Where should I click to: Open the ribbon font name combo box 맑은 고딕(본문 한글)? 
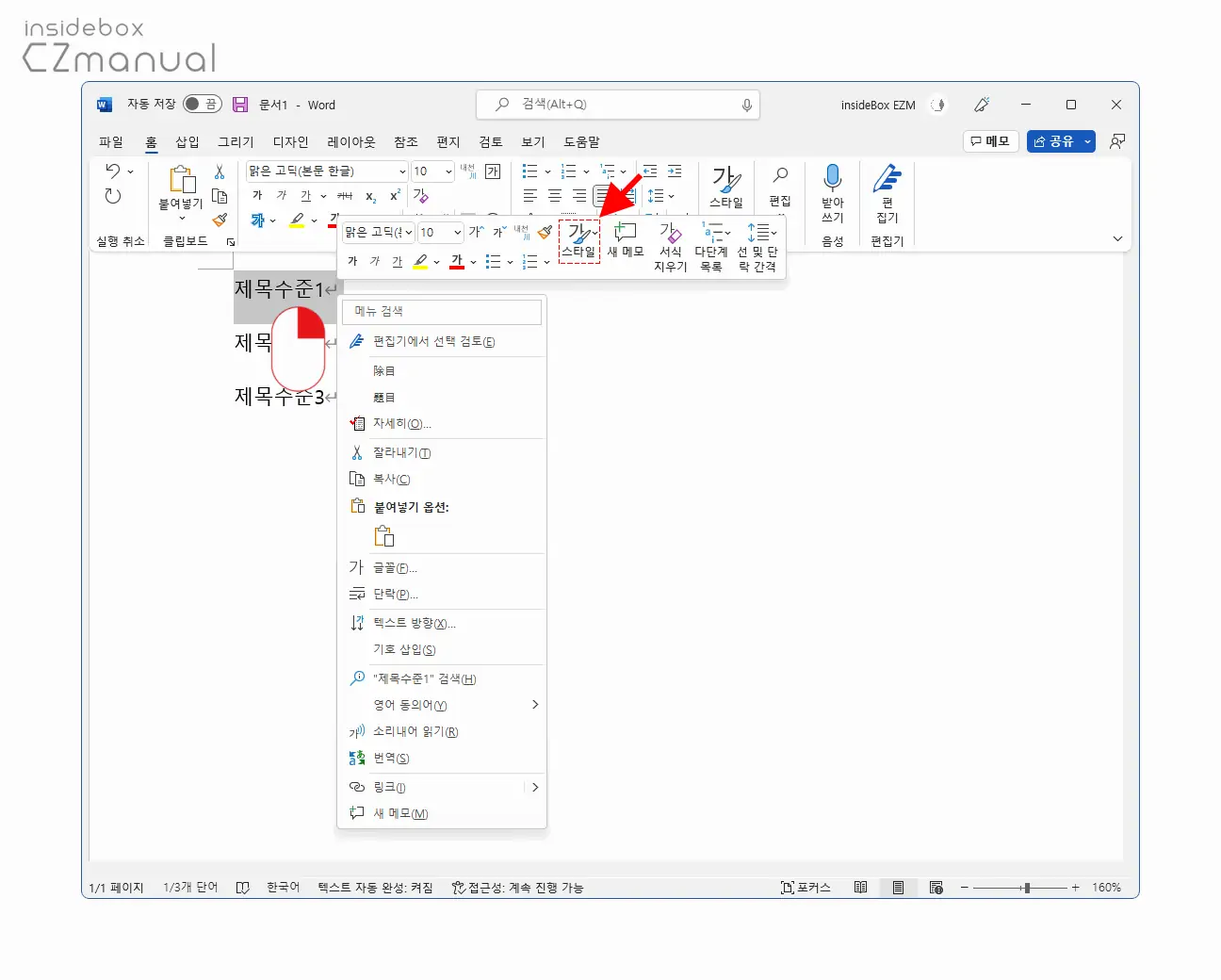[327, 171]
